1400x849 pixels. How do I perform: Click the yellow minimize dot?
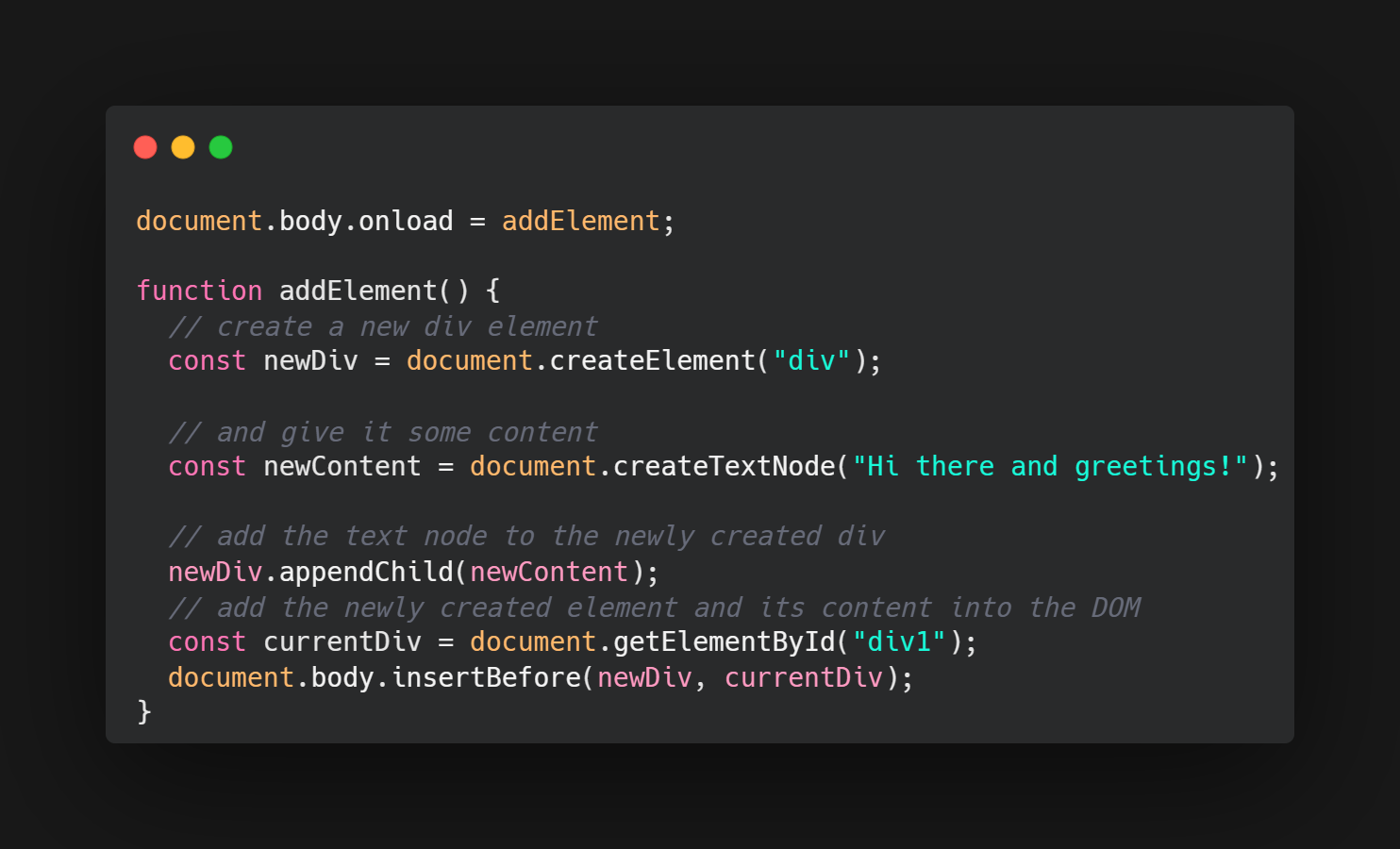183,147
